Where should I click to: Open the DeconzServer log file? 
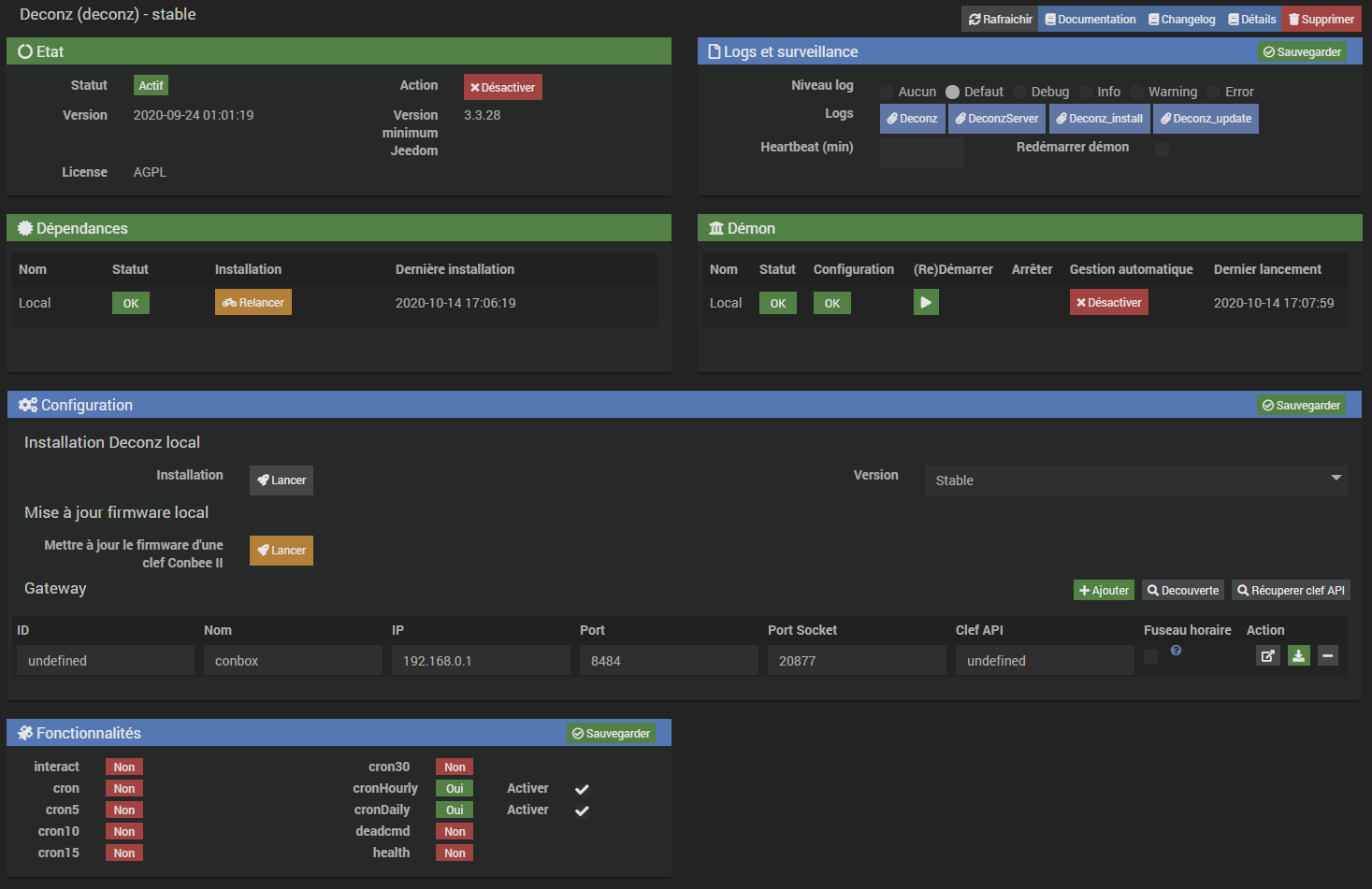coord(997,119)
